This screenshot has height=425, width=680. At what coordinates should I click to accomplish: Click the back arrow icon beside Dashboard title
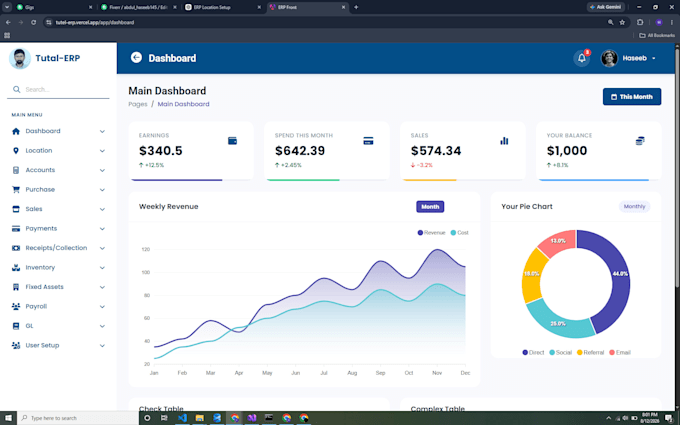[136, 58]
